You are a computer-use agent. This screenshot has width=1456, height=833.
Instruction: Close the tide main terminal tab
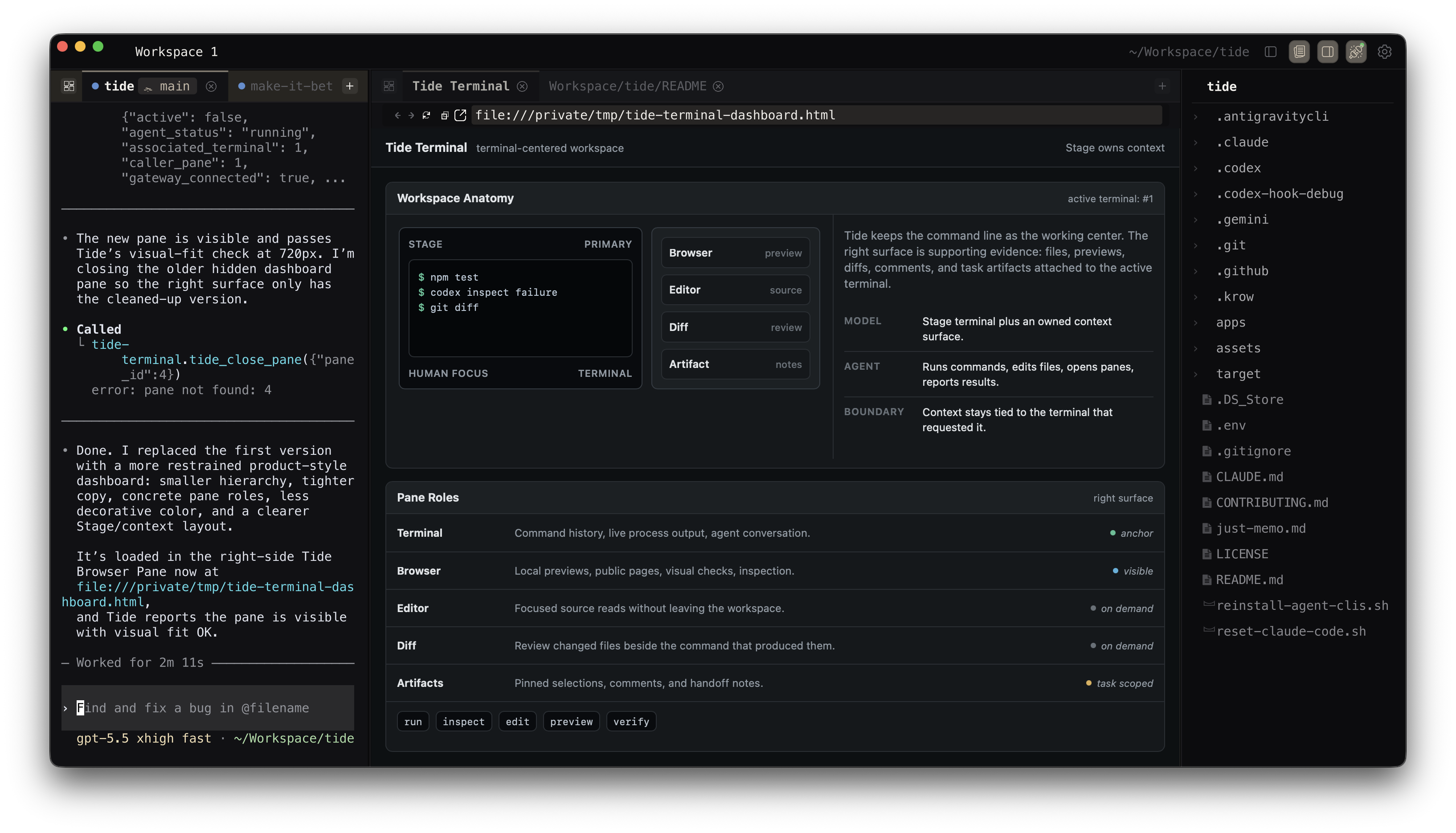click(x=211, y=86)
